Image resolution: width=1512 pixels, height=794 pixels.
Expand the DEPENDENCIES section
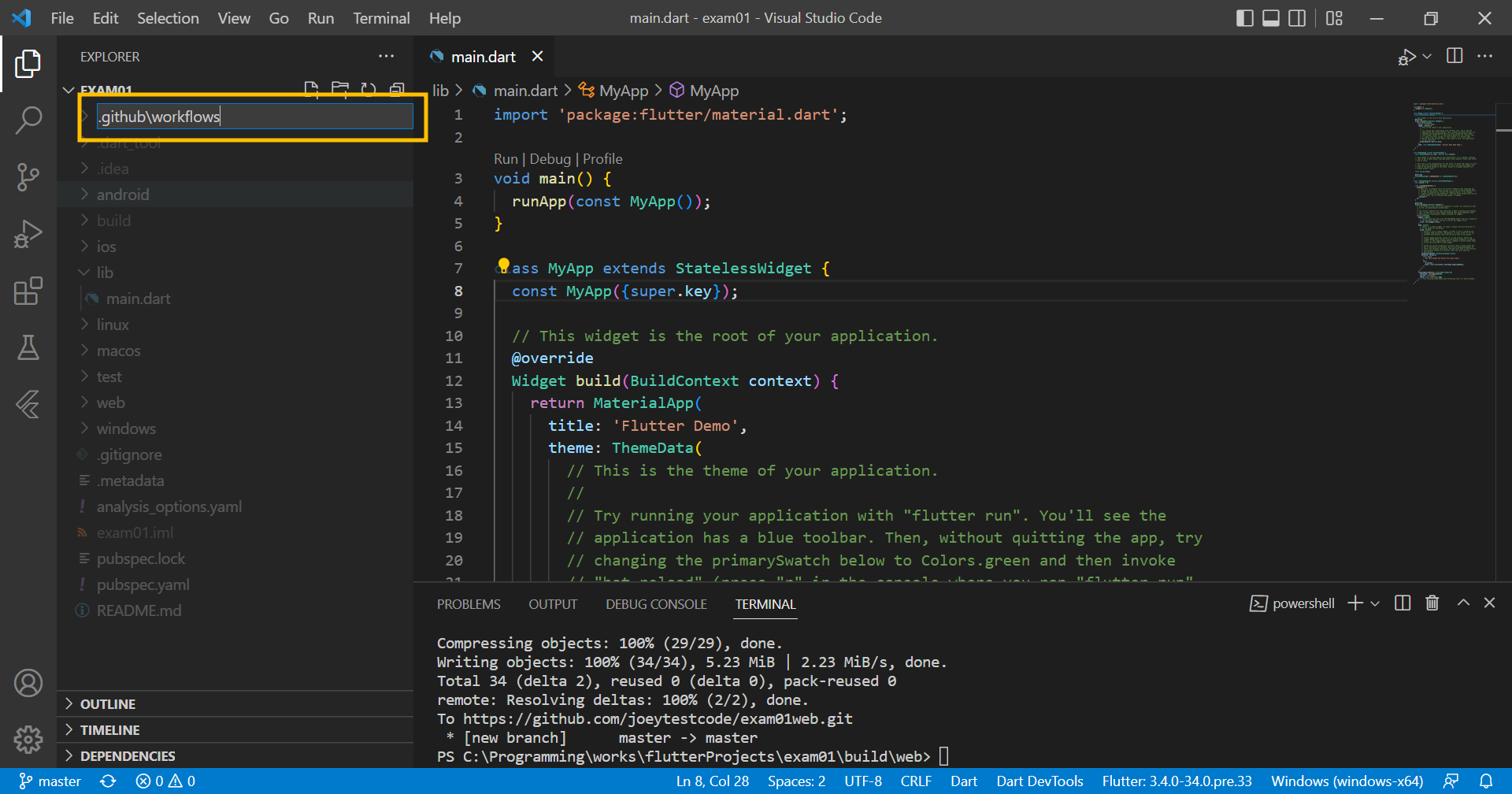pyautogui.click(x=235, y=755)
